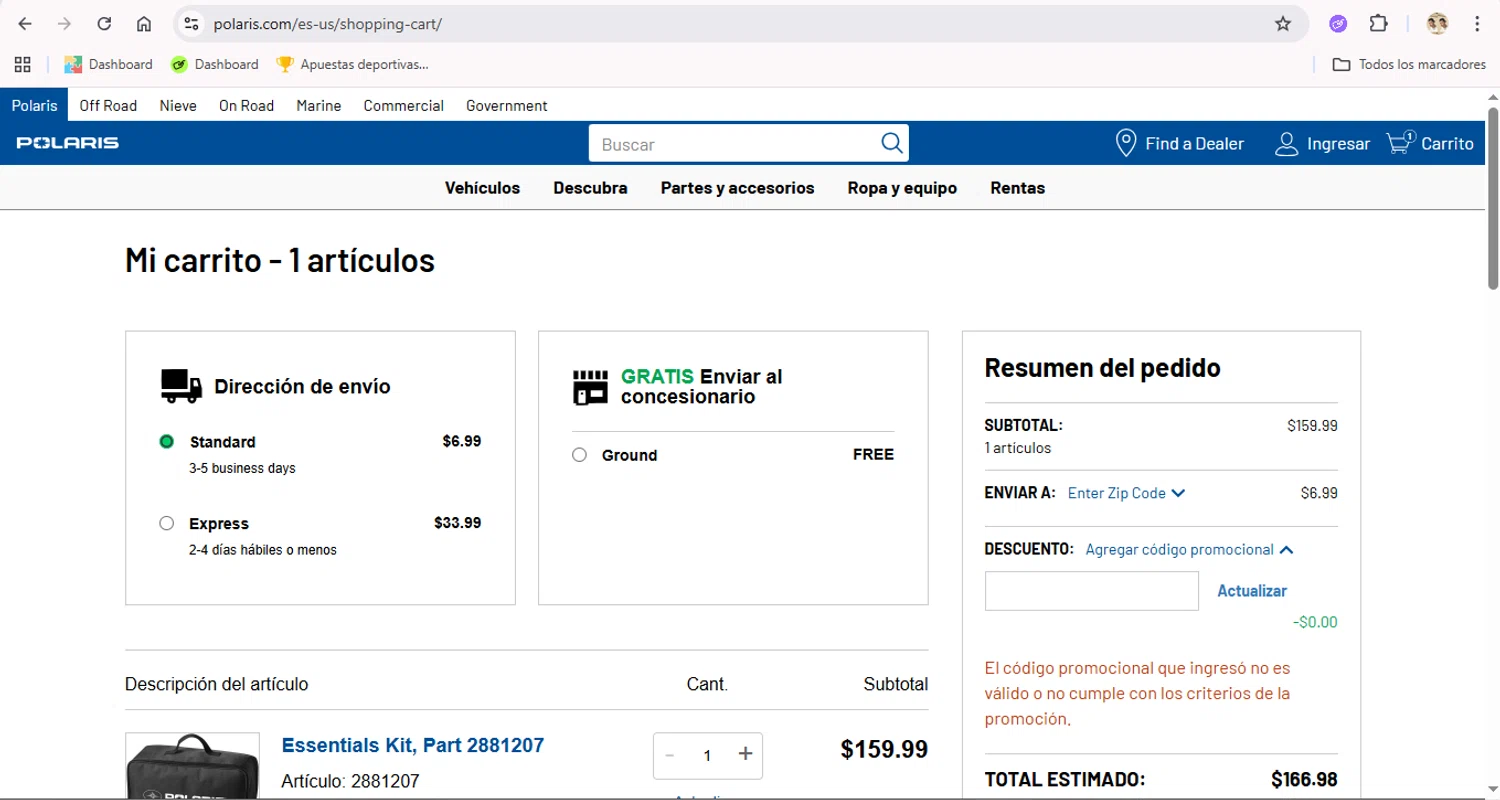Open the purple browser extension icon
The image size is (1500, 800).
click(1338, 24)
